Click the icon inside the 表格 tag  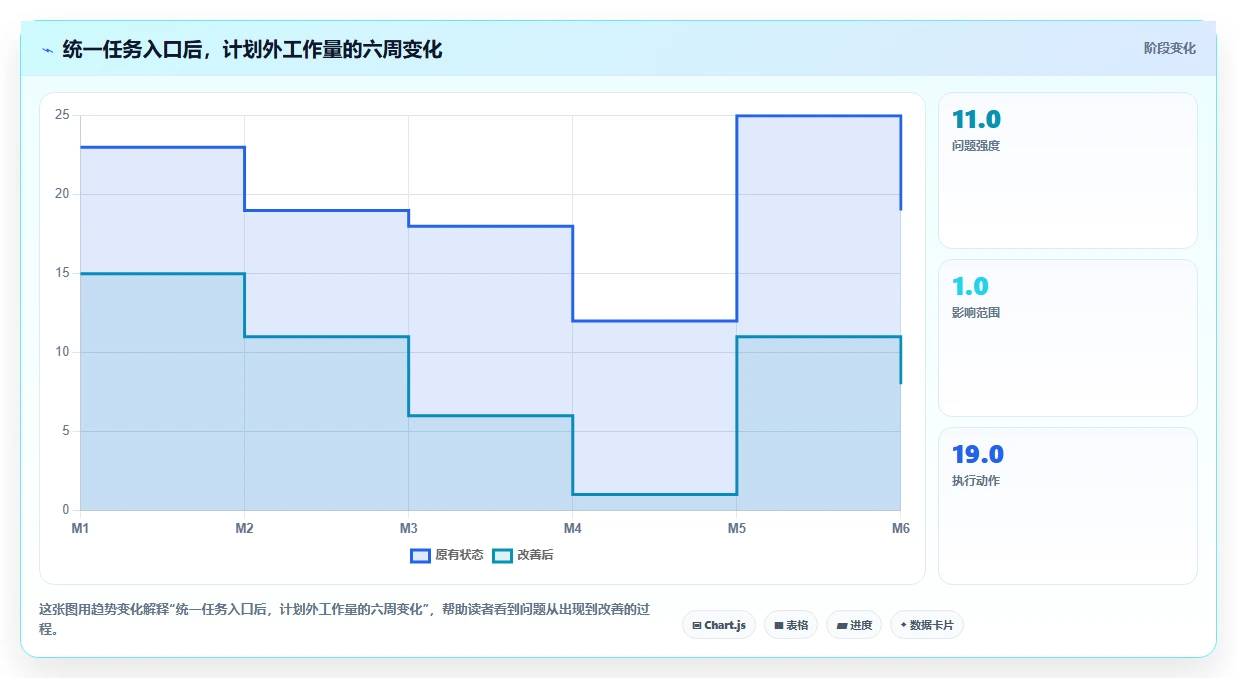tap(779, 625)
